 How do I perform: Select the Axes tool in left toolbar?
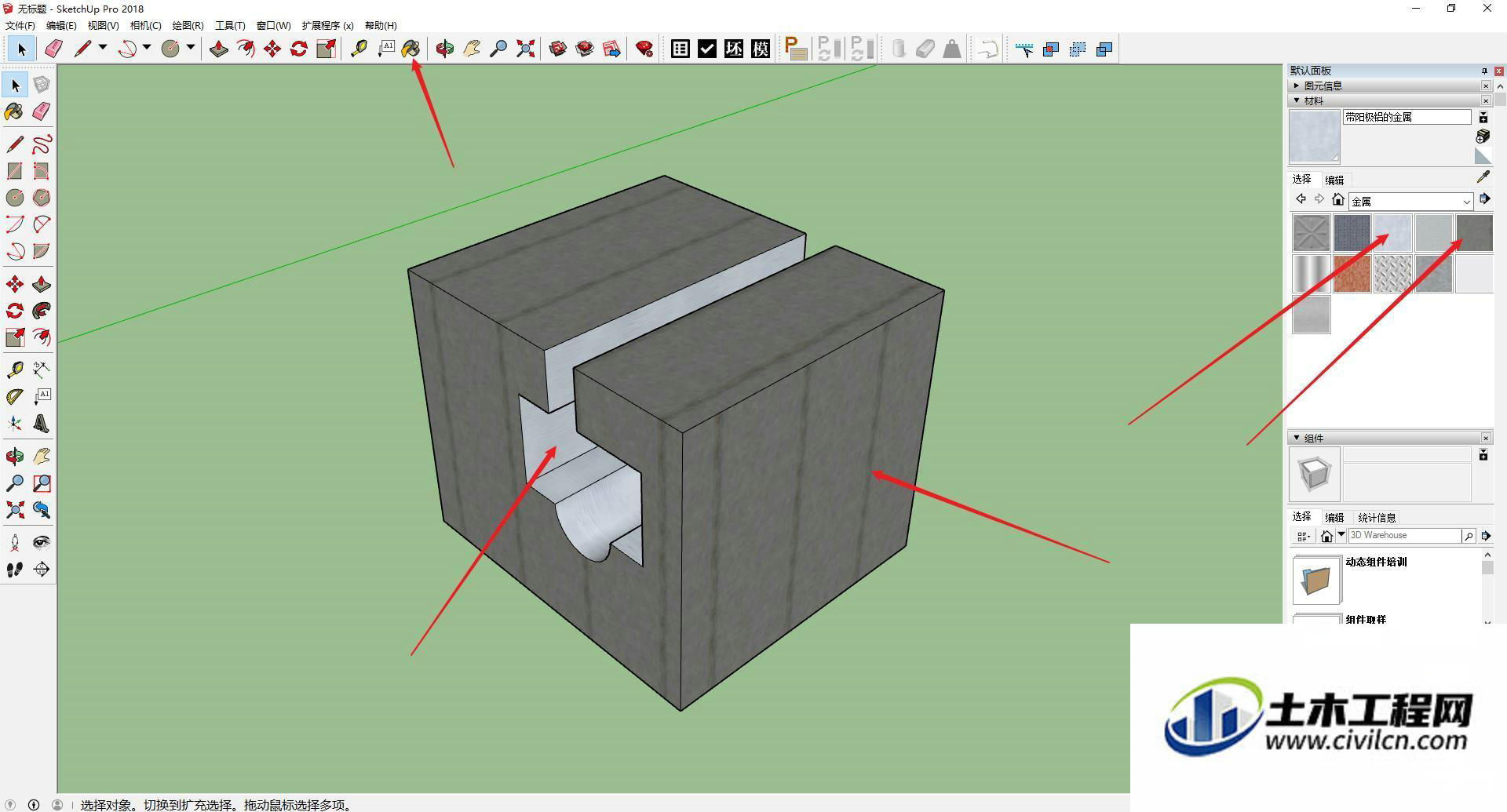[15, 424]
